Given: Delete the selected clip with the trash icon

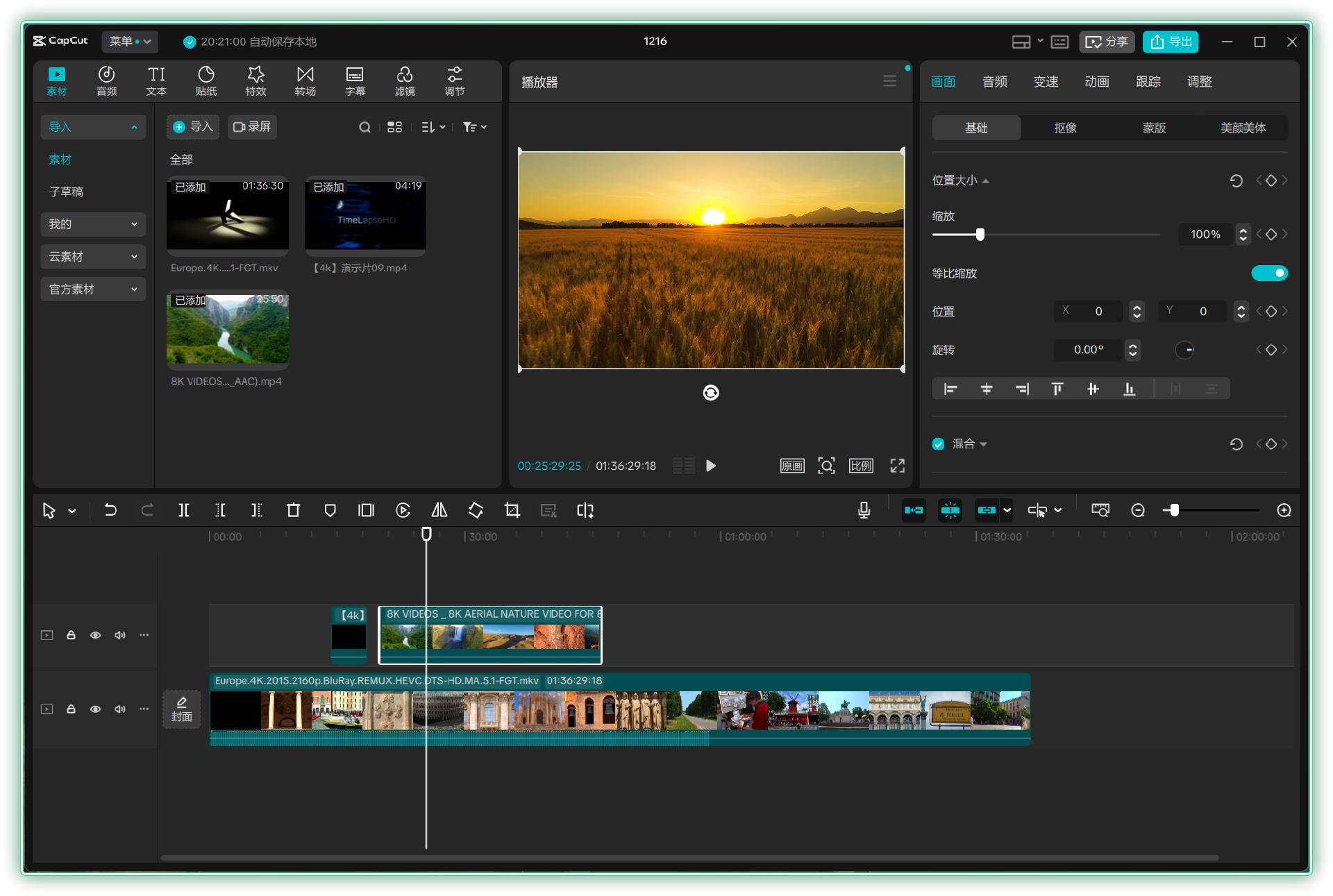Looking at the screenshot, I should [x=293, y=510].
